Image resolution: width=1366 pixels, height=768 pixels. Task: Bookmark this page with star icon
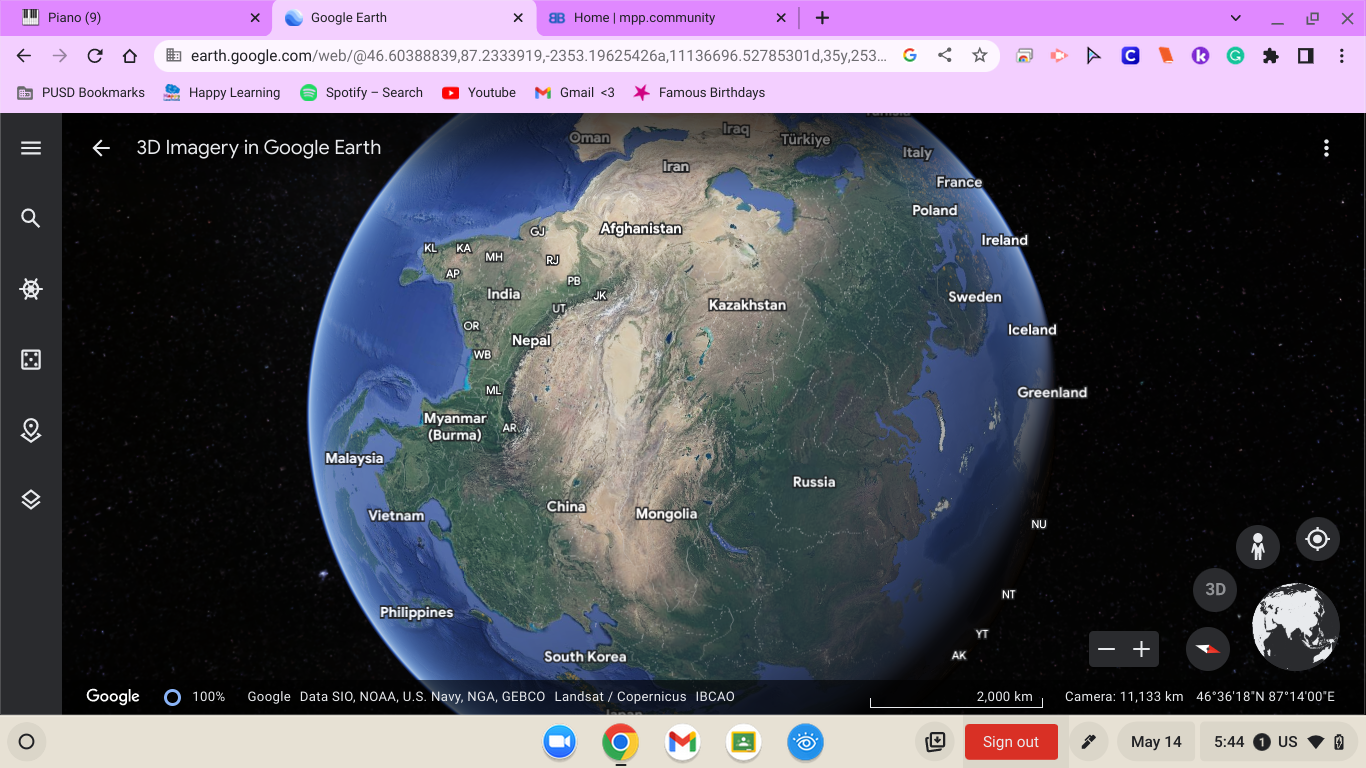click(980, 56)
